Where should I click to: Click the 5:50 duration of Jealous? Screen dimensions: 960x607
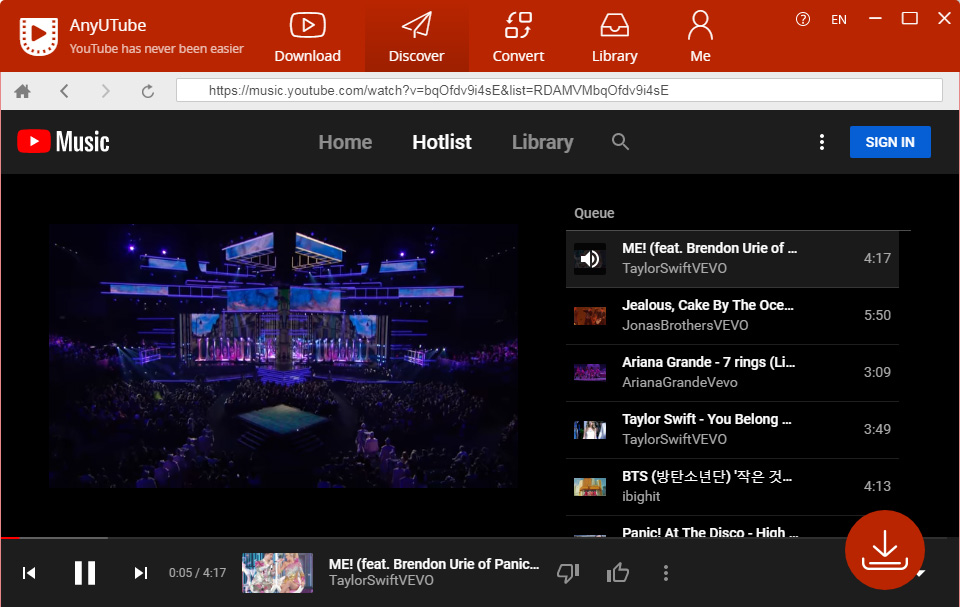pyautogui.click(x=877, y=315)
